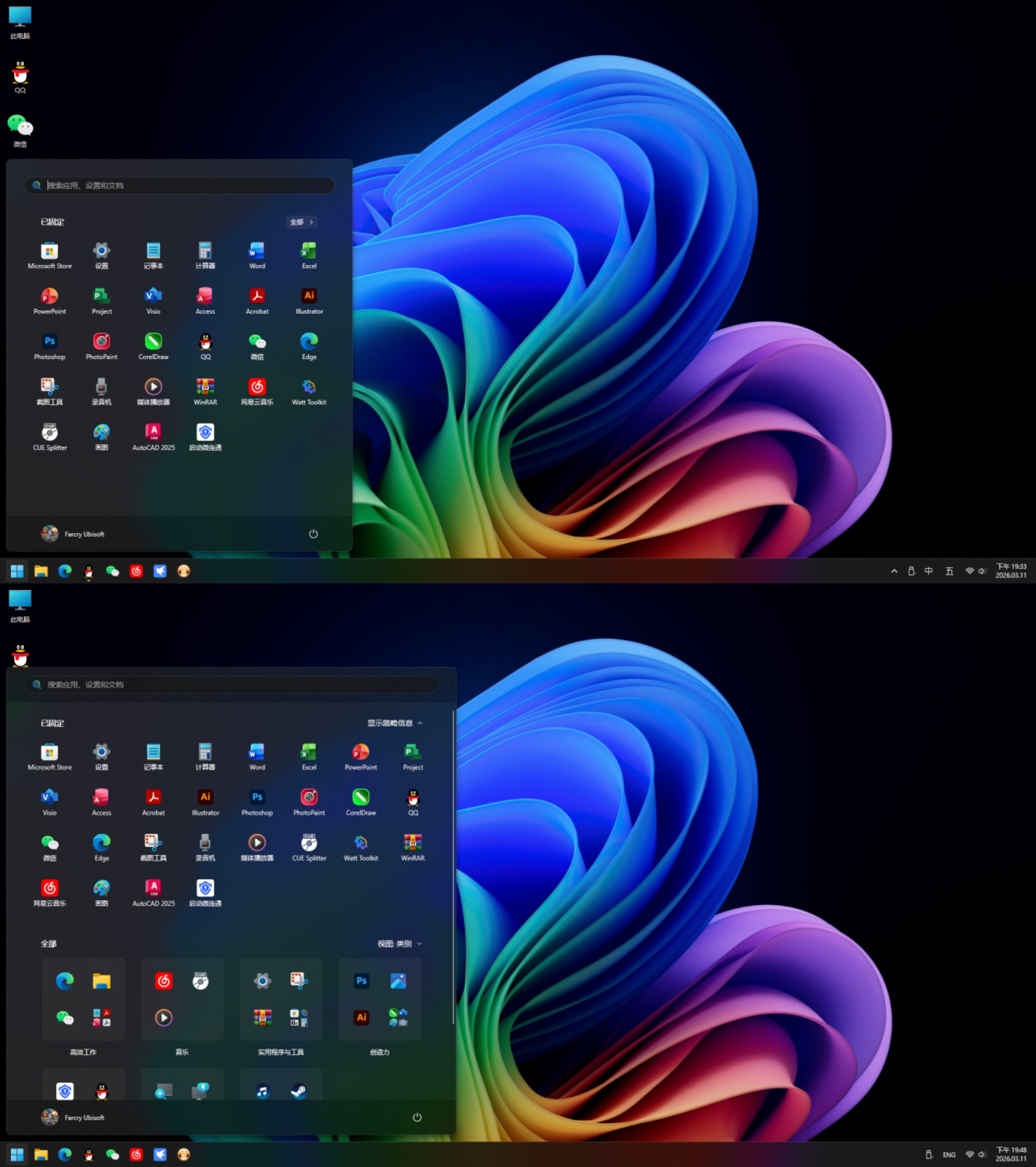Launch Steam from the 全部 apps grid
This screenshot has height=1167, width=1036.
tap(298, 1091)
